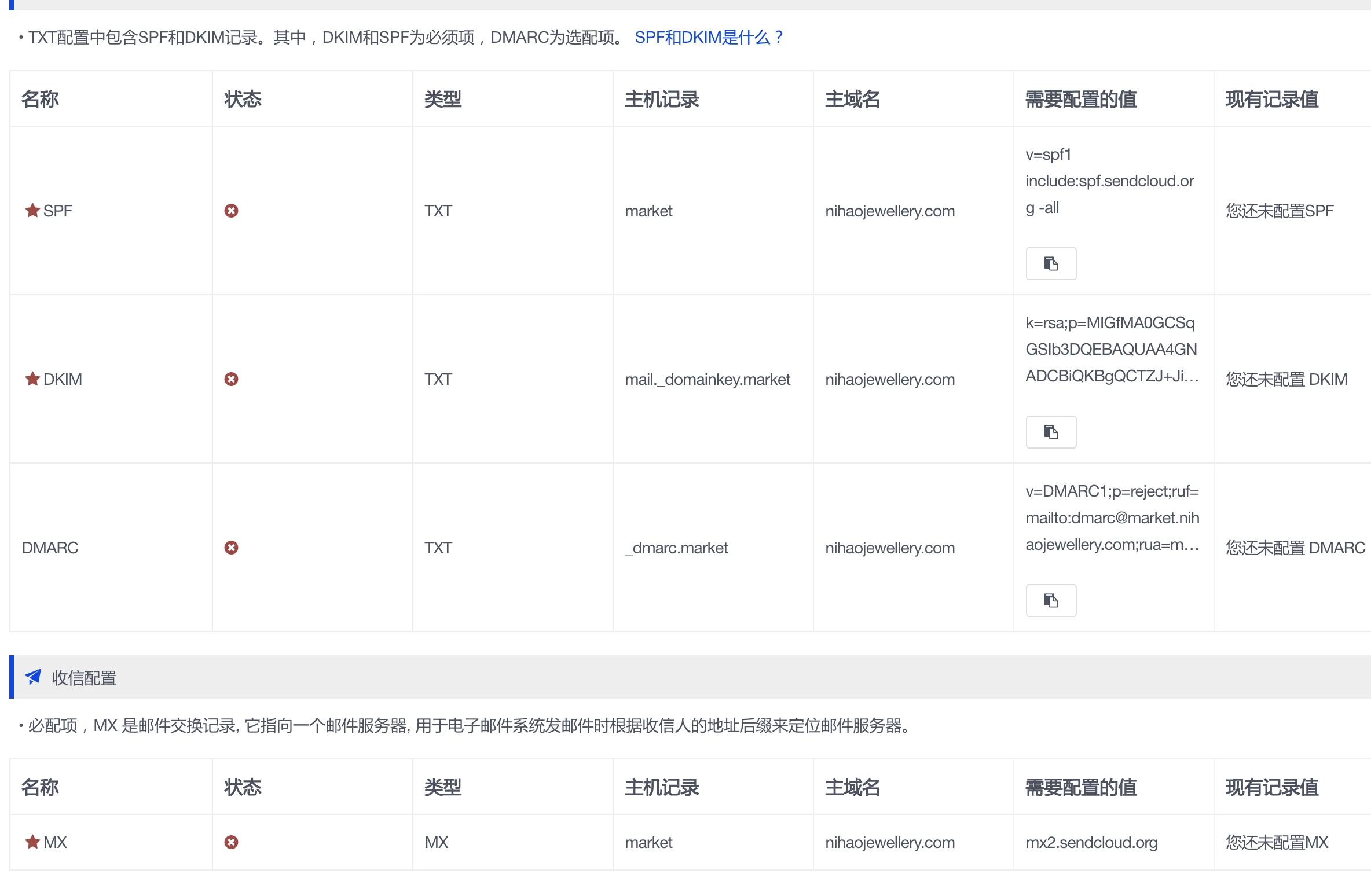Click the 'TXT配置中包含SPF和DKIM记录' description text
The width and height of the screenshot is (1371, 896).
(325, 38)
